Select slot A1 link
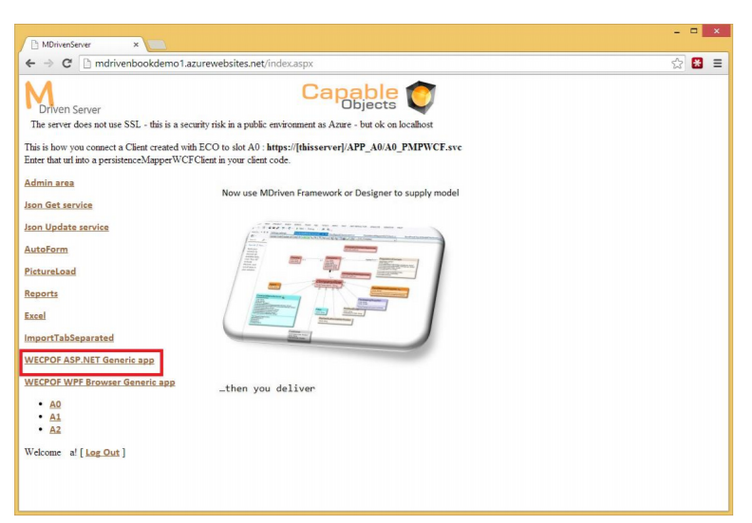This screenshot has width=752, height=523. click(x=55, y=417)
